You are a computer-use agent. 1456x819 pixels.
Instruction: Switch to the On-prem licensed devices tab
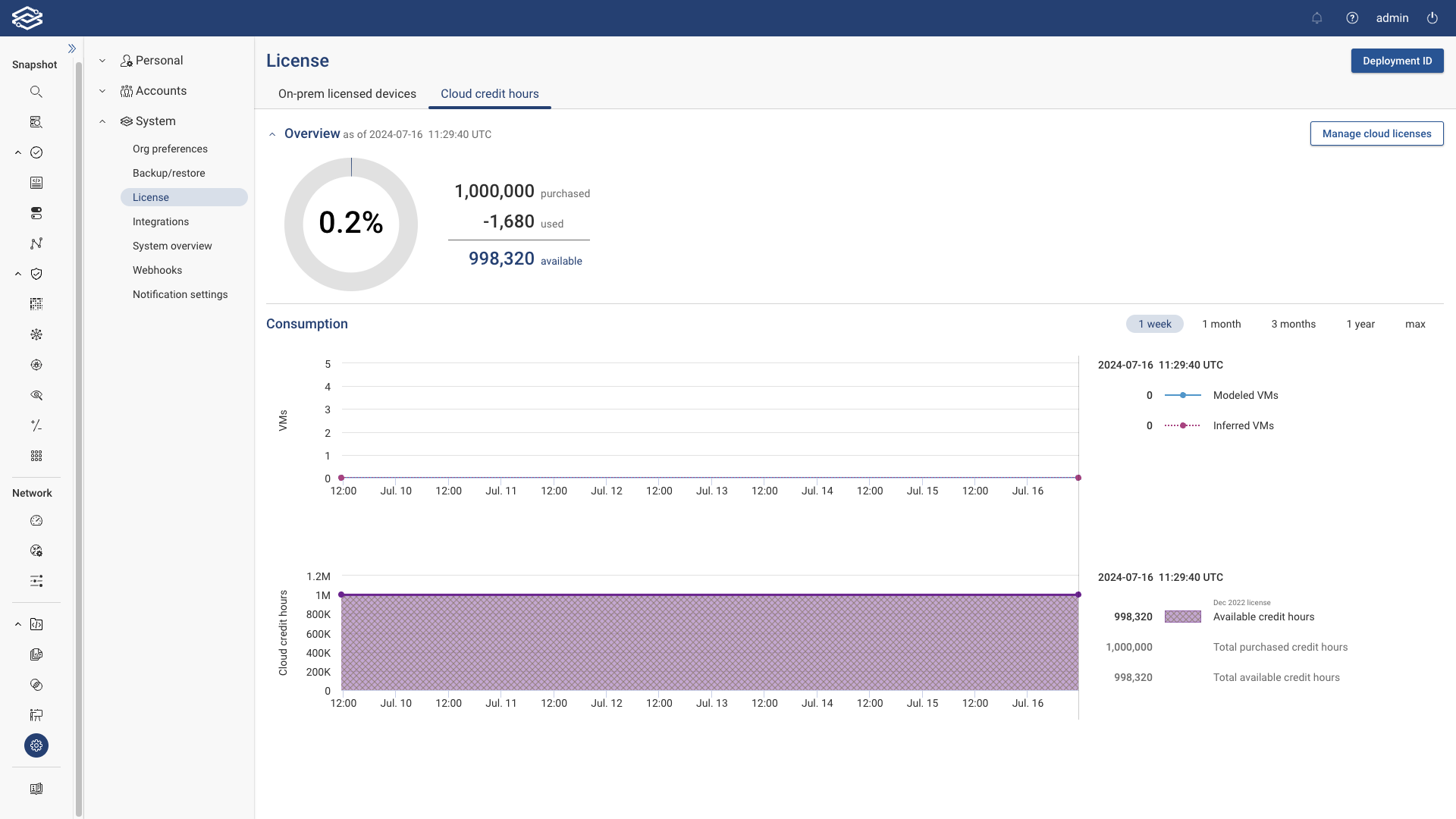pos(347,93)
